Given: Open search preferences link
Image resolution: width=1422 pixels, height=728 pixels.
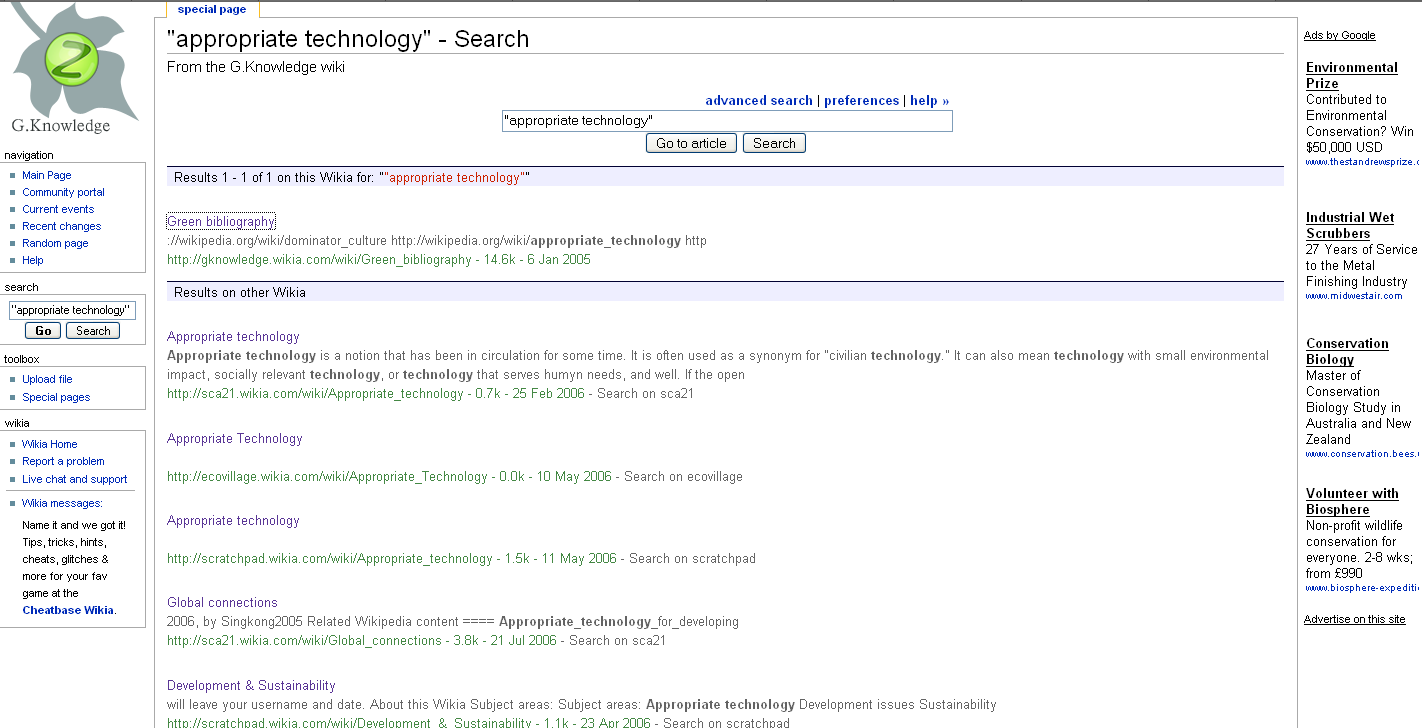Looking at the screenshot, I should 861,100.
